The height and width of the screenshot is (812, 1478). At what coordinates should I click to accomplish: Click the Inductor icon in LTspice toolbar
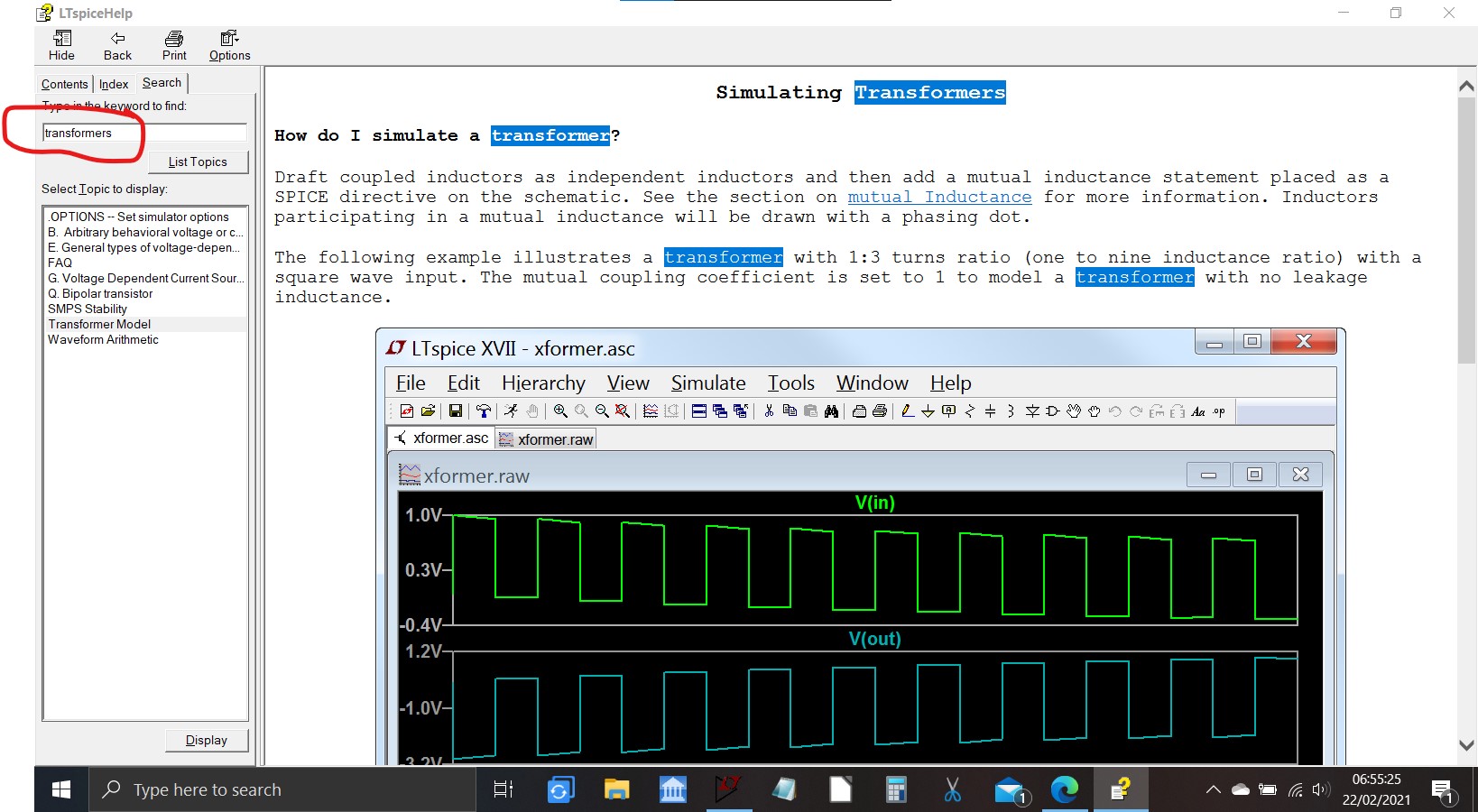pos(1011,411)
